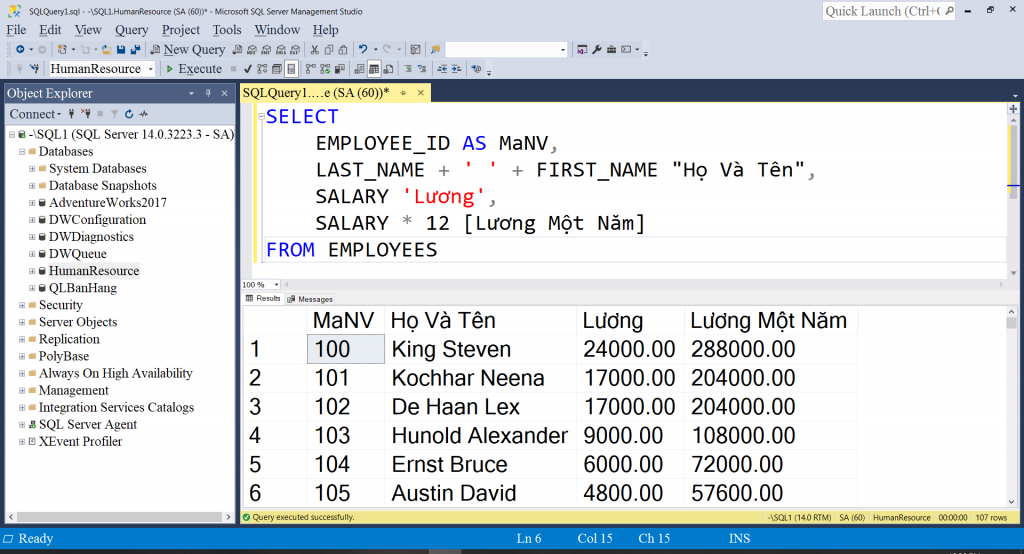Image resolution: width=1024 pixels, height=554 pixels.
Task: Run the query with Execute button
Action: 194,69
